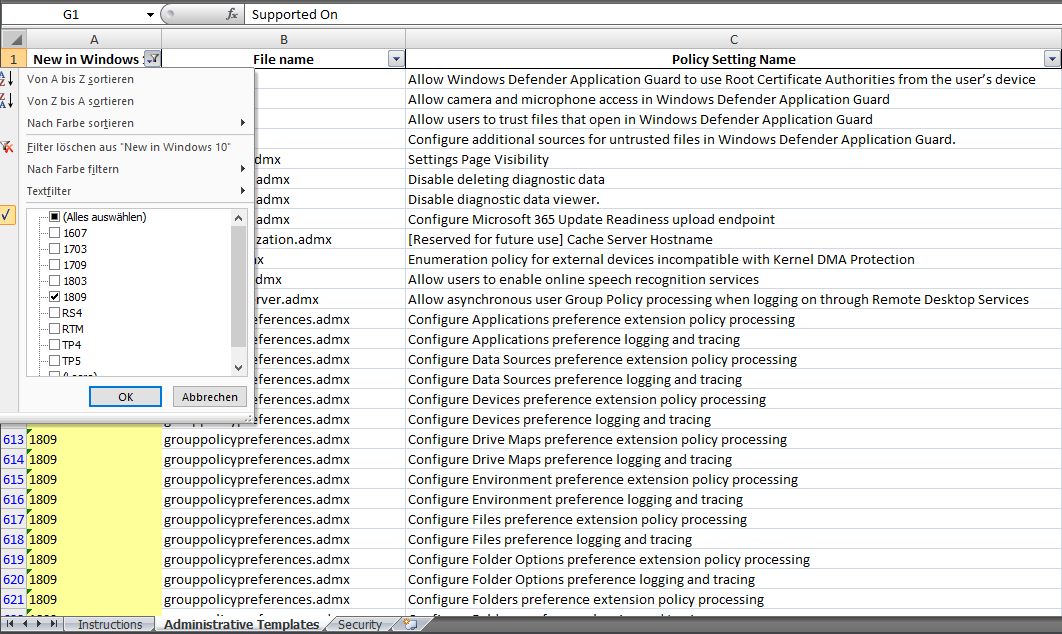Tick the TP5 filter checkbox
This screenshot has width=1062, height=634.
[55, 361]
